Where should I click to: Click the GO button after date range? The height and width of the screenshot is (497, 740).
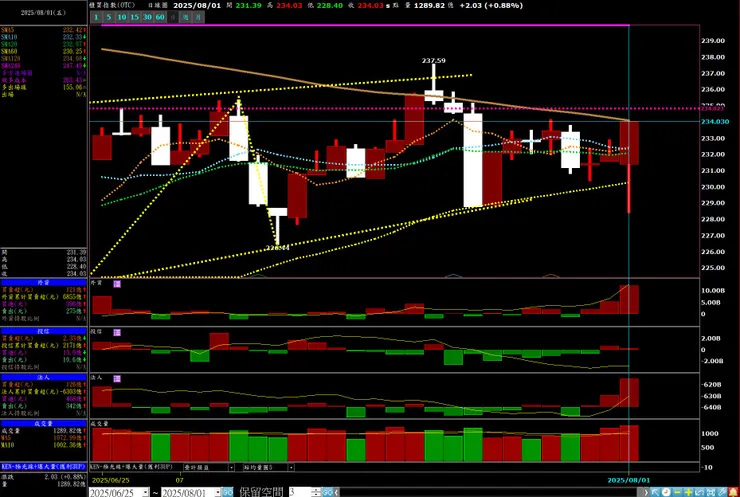point(227,492)
